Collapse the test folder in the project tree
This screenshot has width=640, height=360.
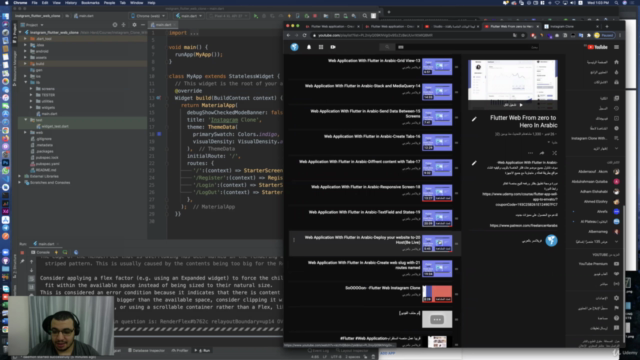click(26, 120)
